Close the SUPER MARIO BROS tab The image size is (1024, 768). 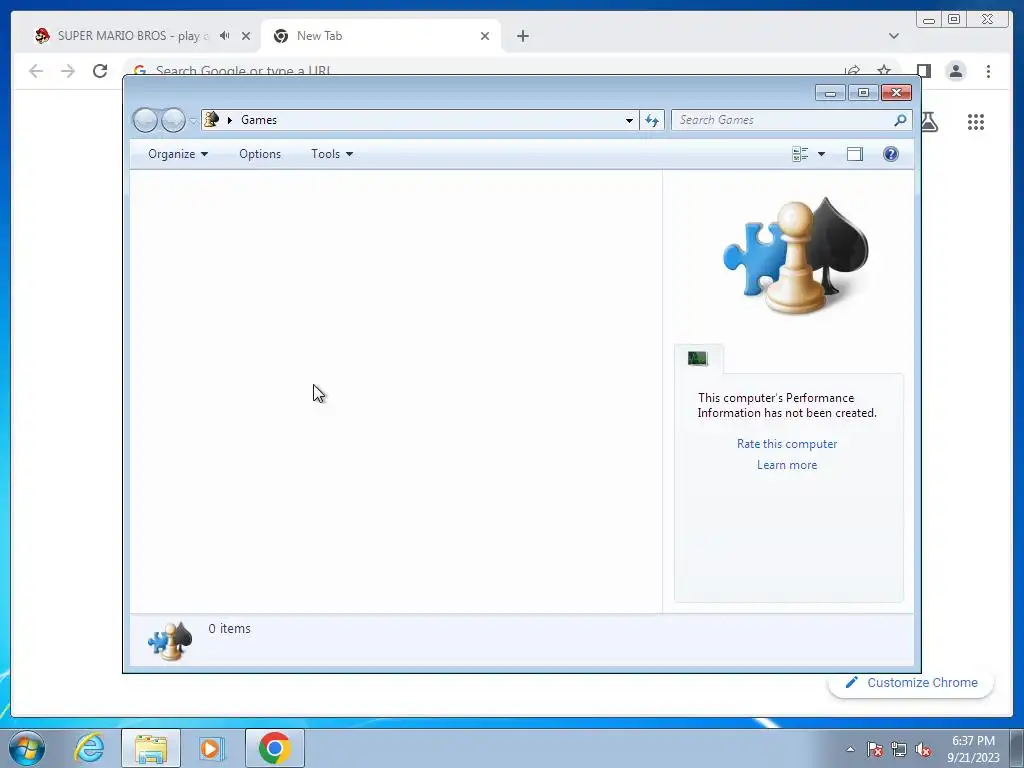coord(246,36)
